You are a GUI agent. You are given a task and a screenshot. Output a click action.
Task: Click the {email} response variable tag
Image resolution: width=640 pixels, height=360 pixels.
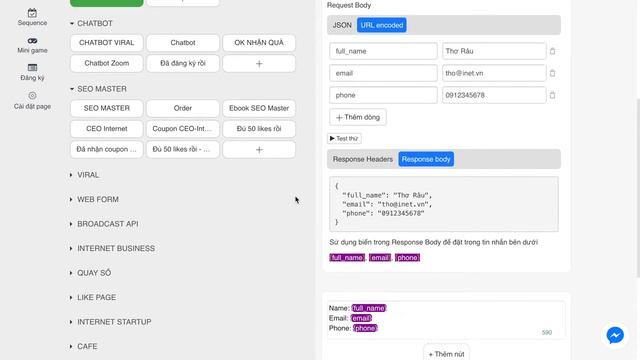pos(380,258)
